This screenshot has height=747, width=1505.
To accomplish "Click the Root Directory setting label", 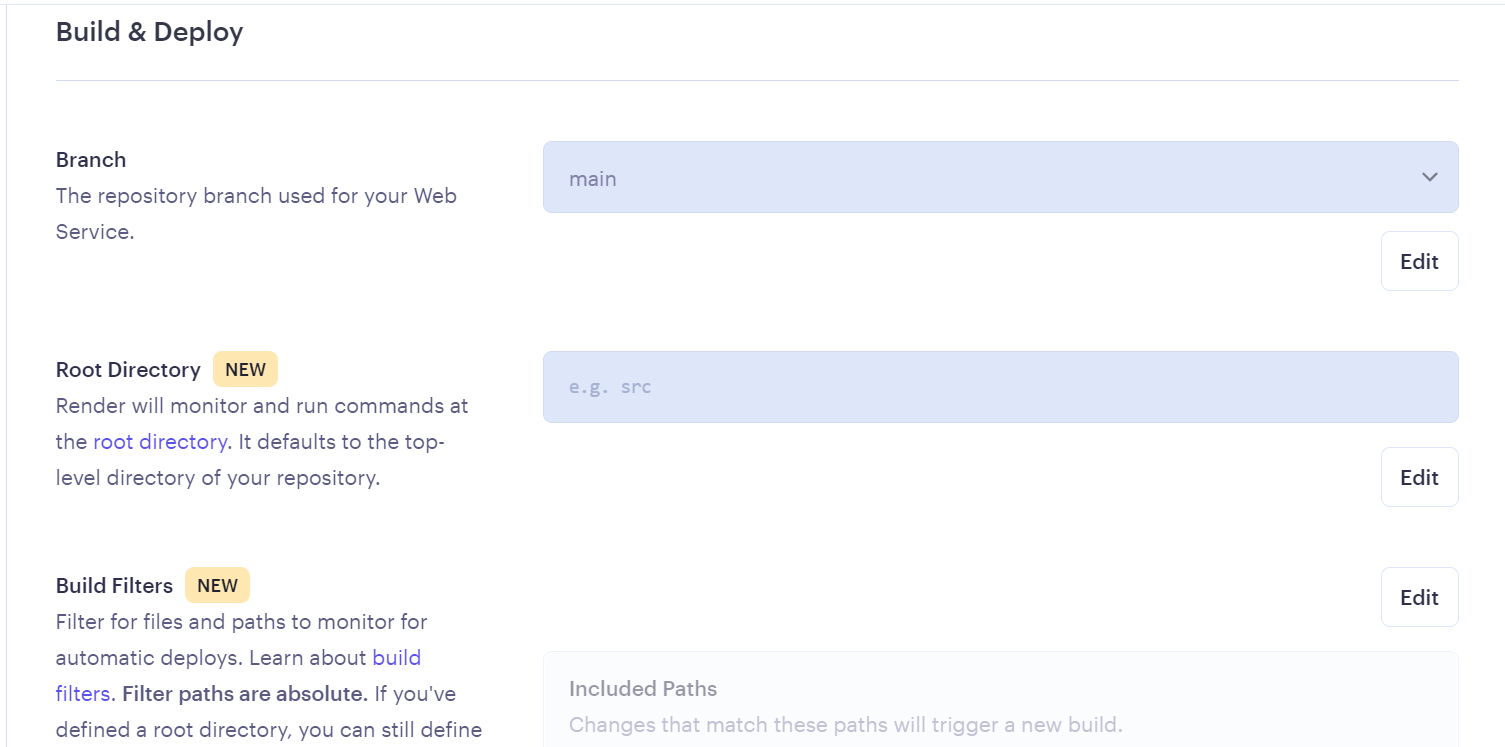I will click(x=128, y=370).
